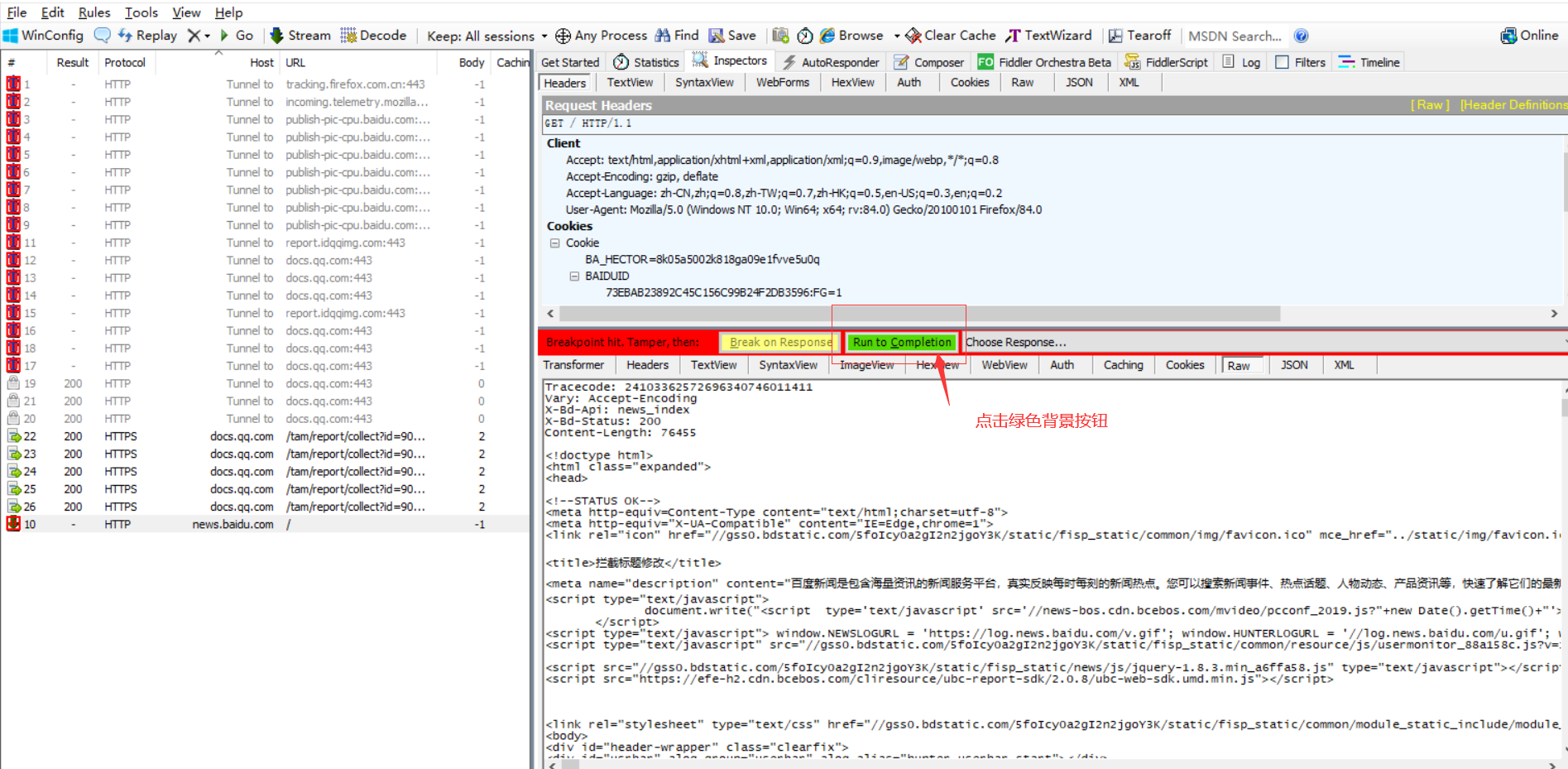This screenshot has width=1568, height=769.
Task: Open the Find sessions tool
Action: click(677, 36)
